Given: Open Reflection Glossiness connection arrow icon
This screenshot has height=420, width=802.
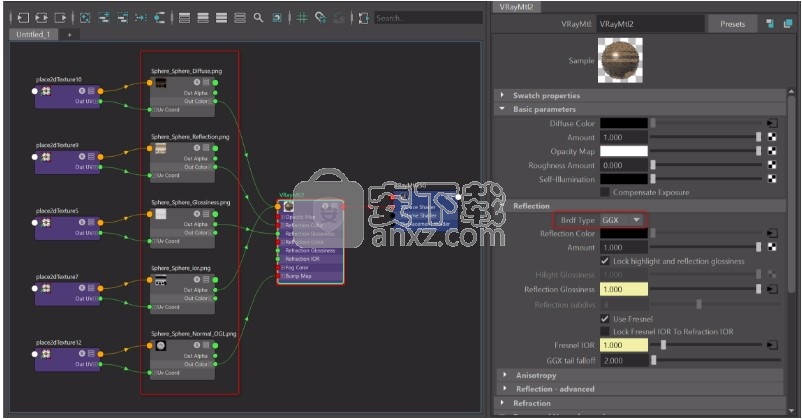Looking at the screenshot, I should (772, 289).
